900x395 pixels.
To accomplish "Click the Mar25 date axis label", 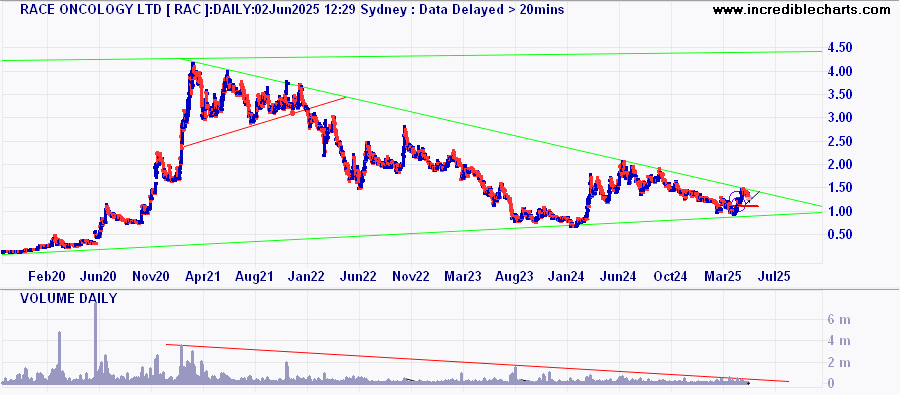I will pyautogui.click(x=723, y=276).
